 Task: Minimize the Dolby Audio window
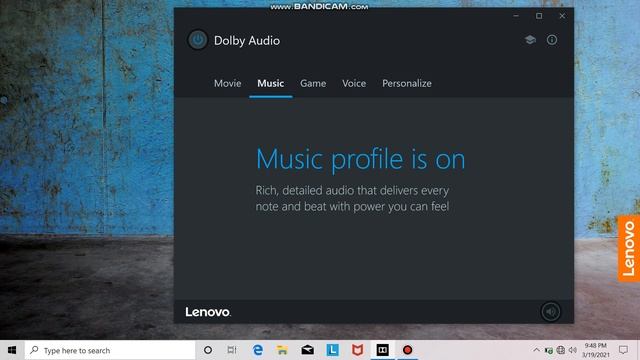click(x=516, y=16)
